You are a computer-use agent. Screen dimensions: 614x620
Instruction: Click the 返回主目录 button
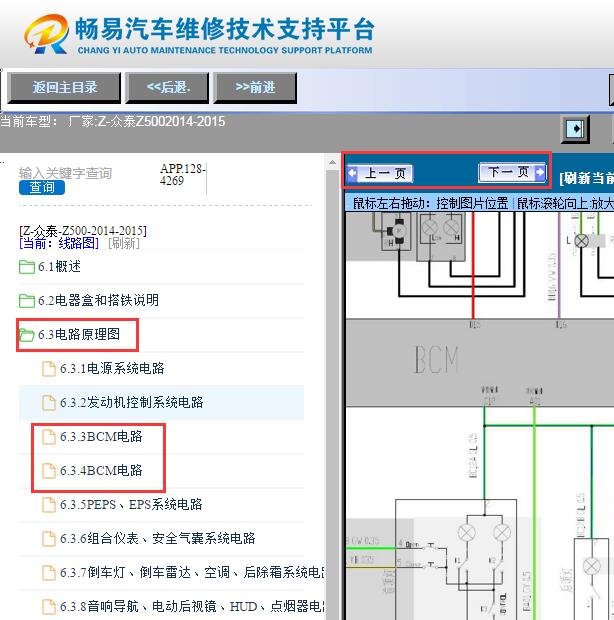click(x=64, y=87)
